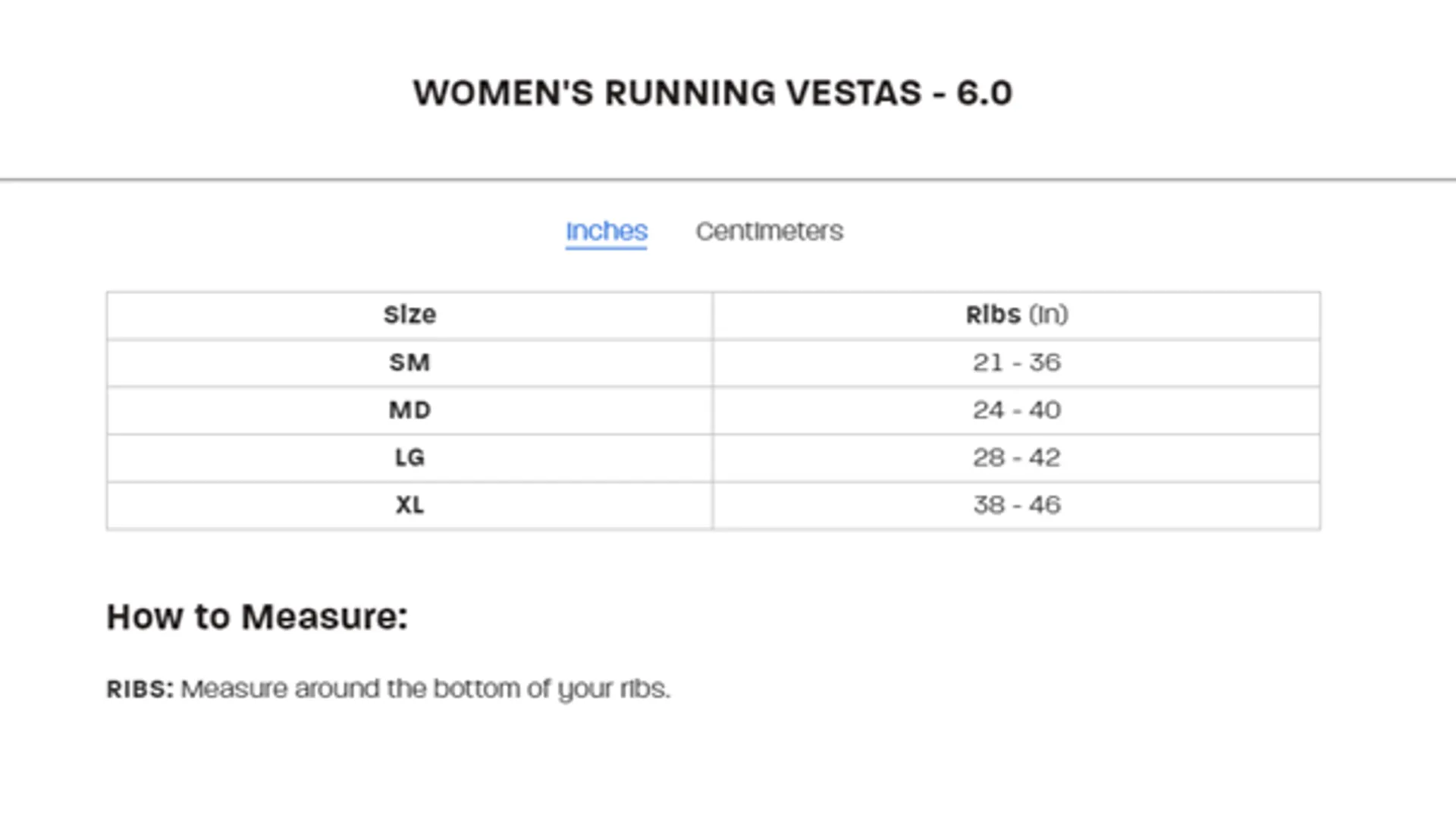Click the WOMEN'S RUNNING VESTAS - 6.0 title
This screenshot has width=1456, height=818.
(x=713, y=92)
